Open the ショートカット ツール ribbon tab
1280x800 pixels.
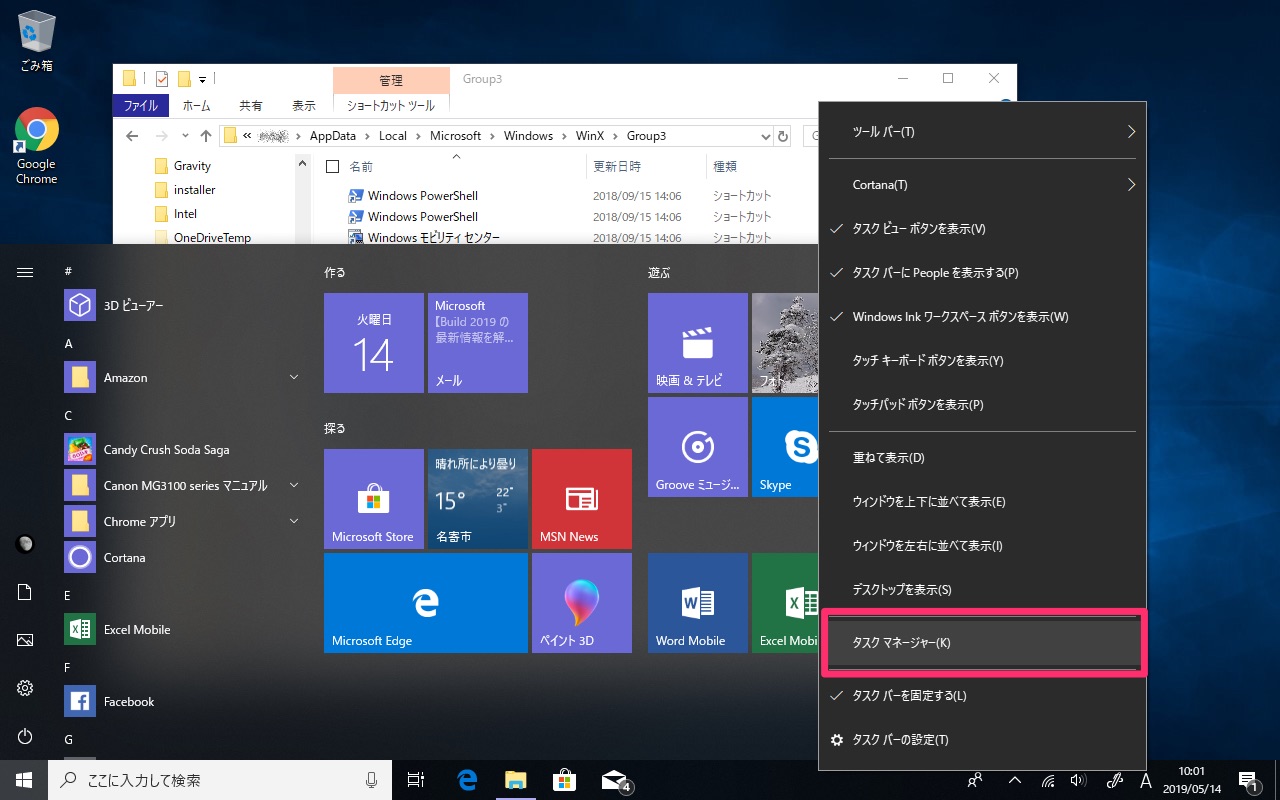tap(391, 105)
